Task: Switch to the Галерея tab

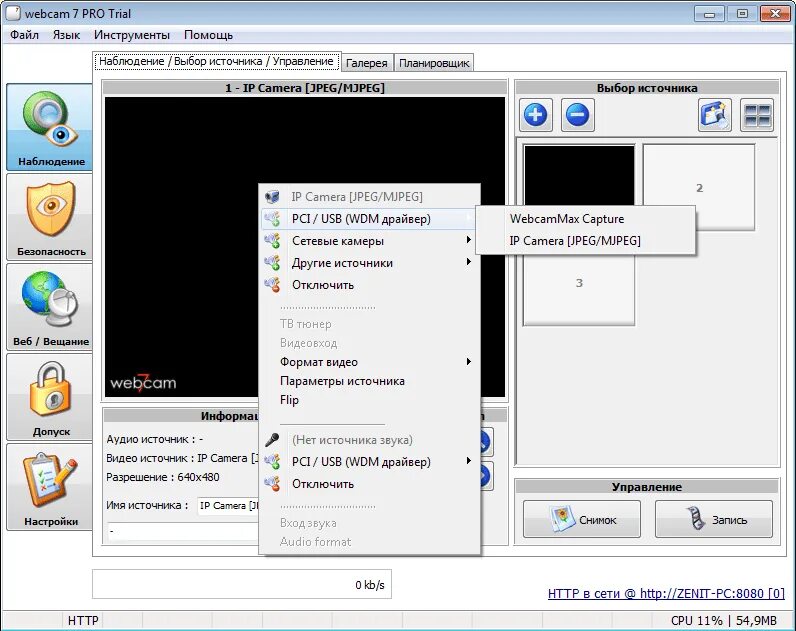Action: tap(367, 63)
